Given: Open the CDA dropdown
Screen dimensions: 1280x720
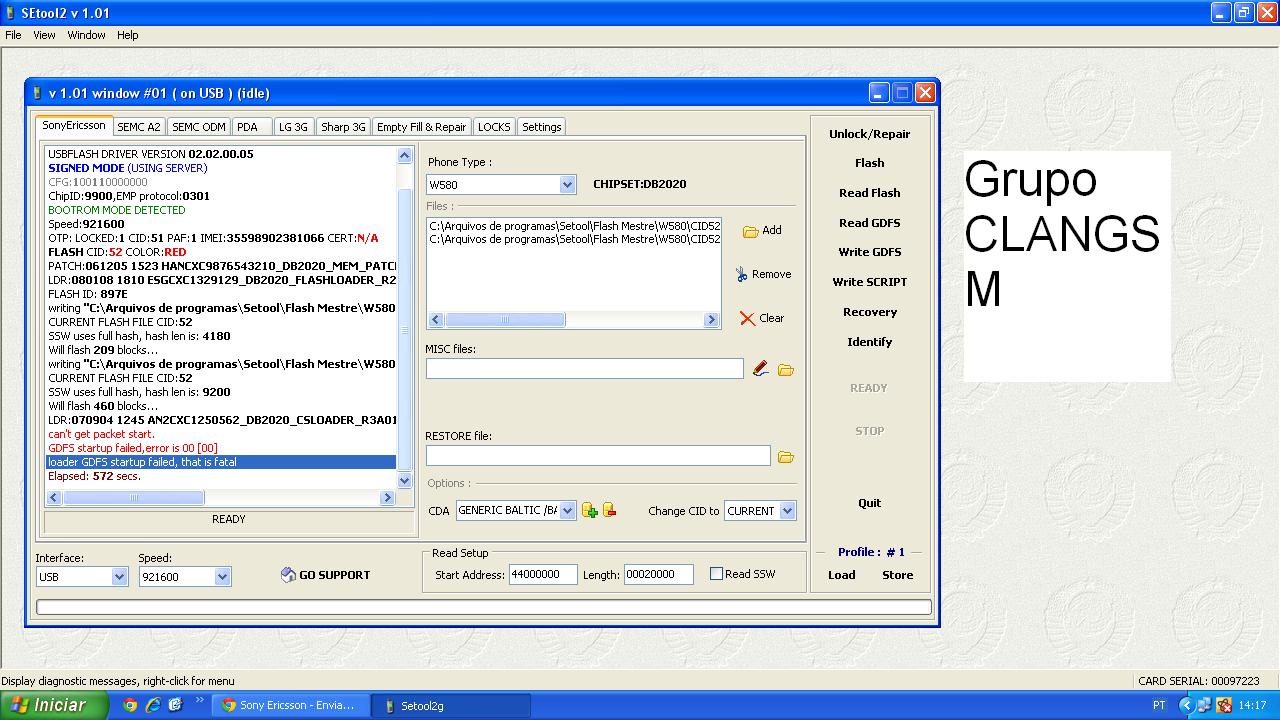Looking at the screenshot, I should click(567, 511).
